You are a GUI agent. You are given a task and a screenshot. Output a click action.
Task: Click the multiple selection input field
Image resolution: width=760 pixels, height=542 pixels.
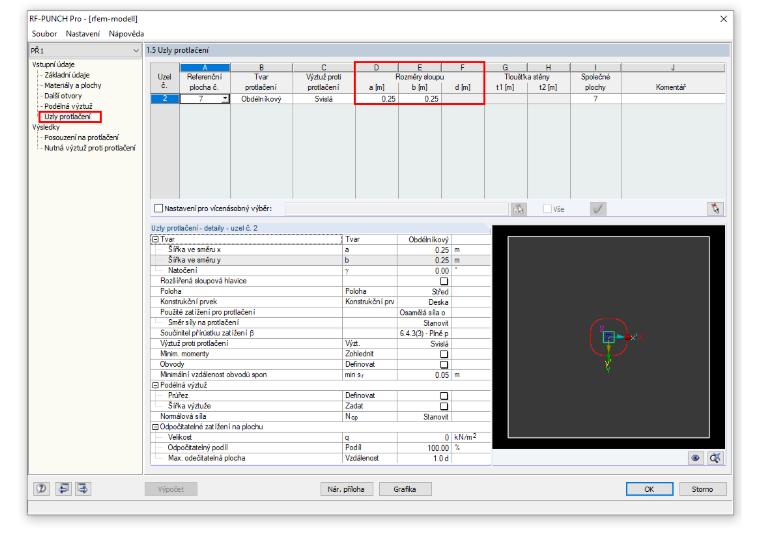396,209
